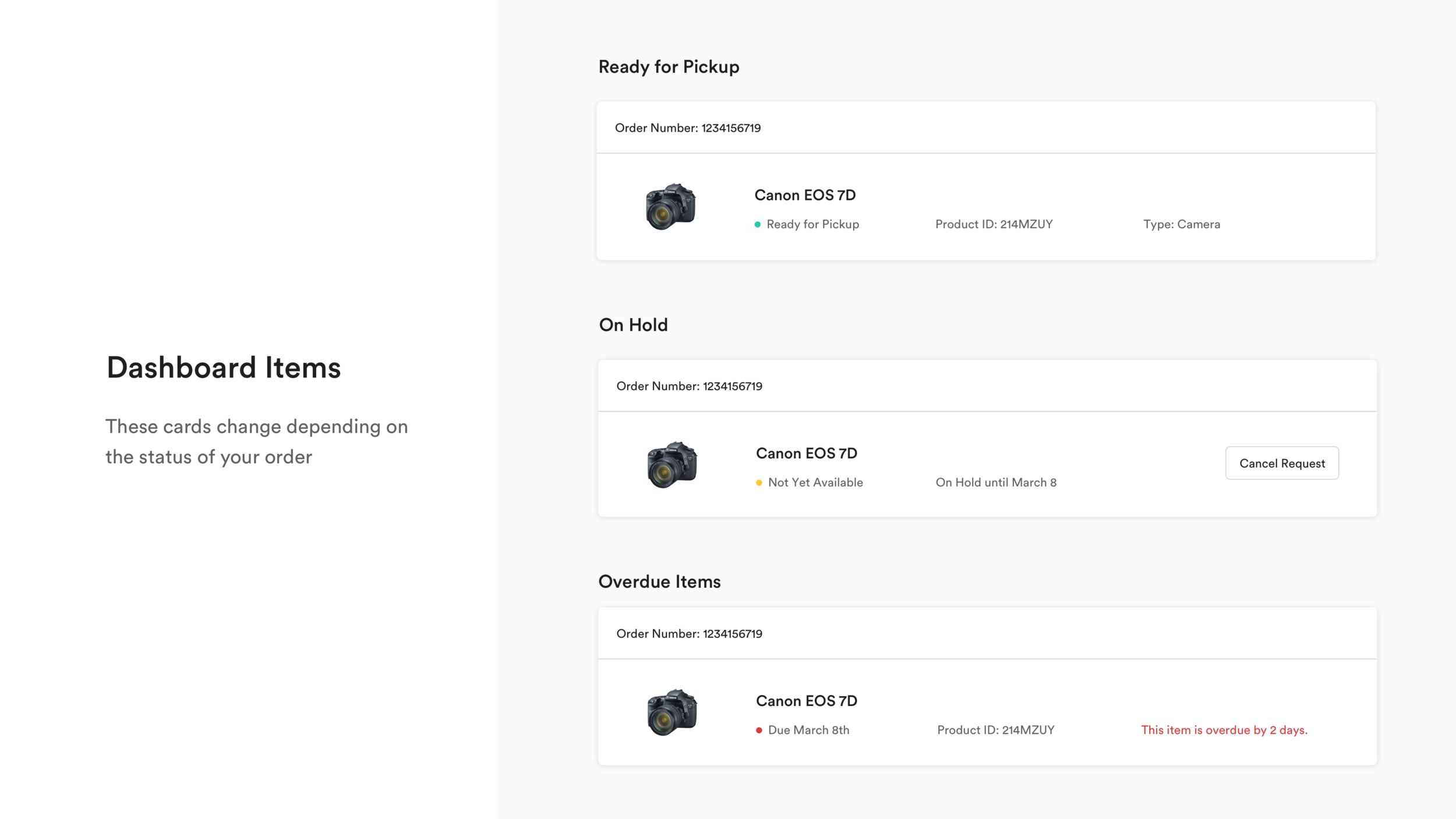Click Order Number in On Hold card
This screenshot has height=819, width=1456.
[x=690, y=386]
